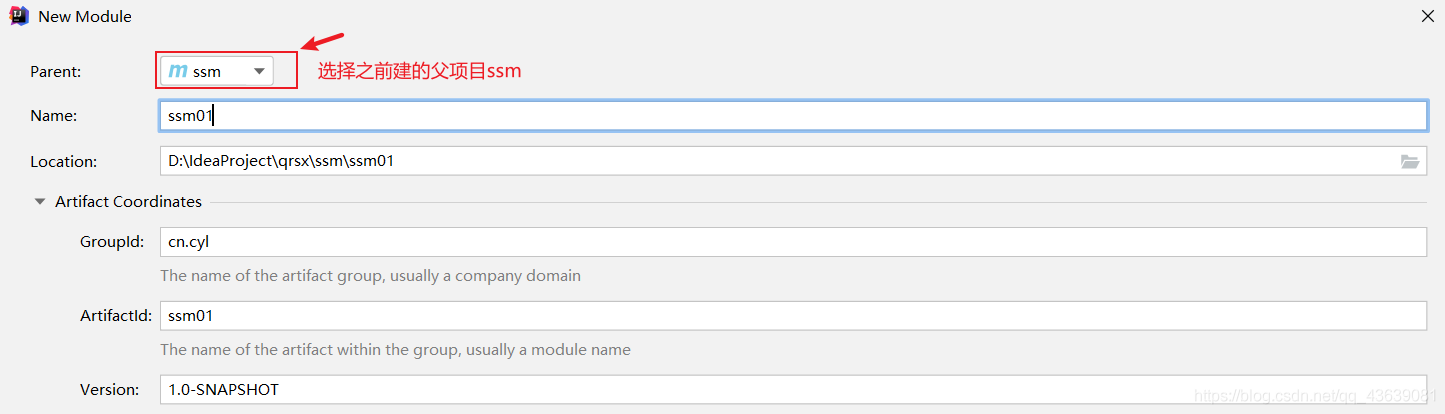Collapse the Artifact Coordinates section triangle
This screenshot has height=414, width=1445.
coord(40,201)
